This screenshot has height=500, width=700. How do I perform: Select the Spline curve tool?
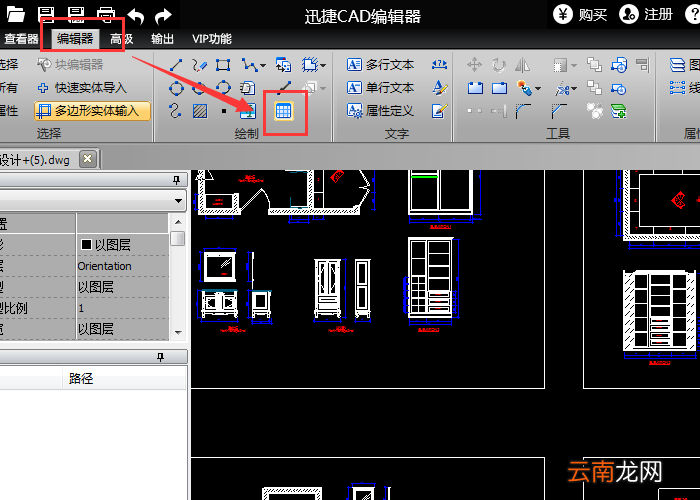175,110
